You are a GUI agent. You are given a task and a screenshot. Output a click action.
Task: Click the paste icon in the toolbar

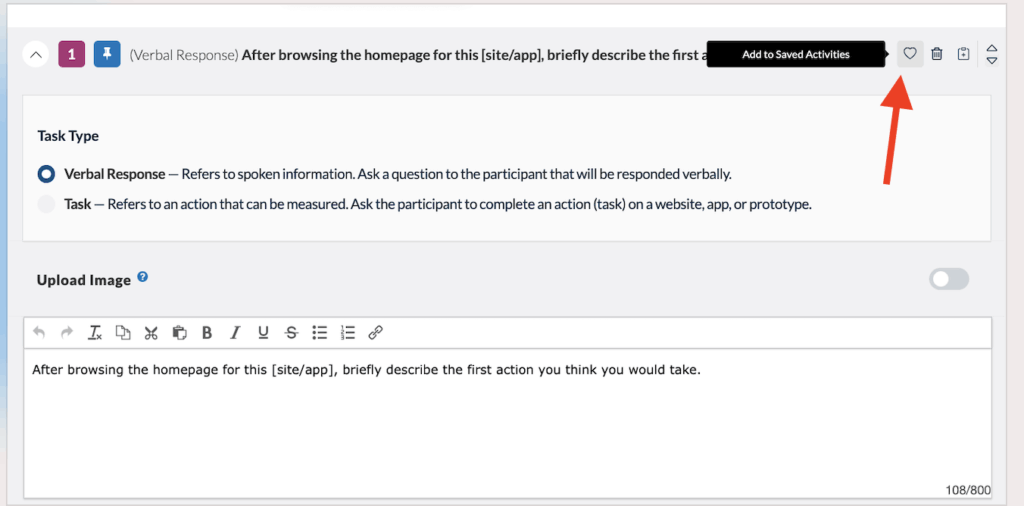[180, 333]
